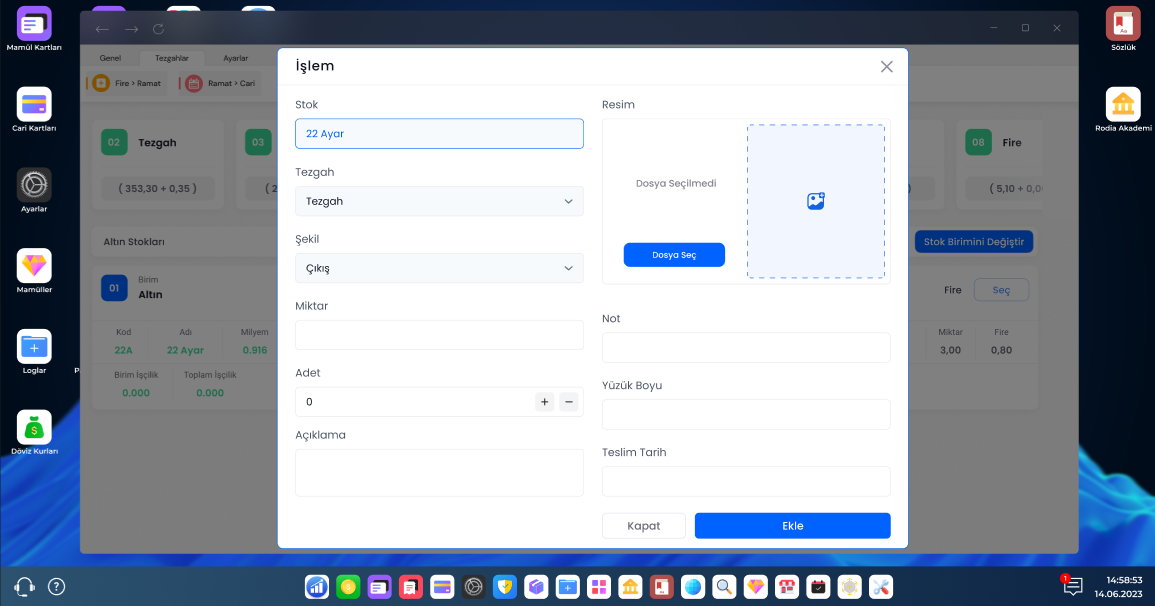Viewport: 1155px width, 606px height.
Task: Focus the Teslim Tarih input field
Action: click(745, 481)
